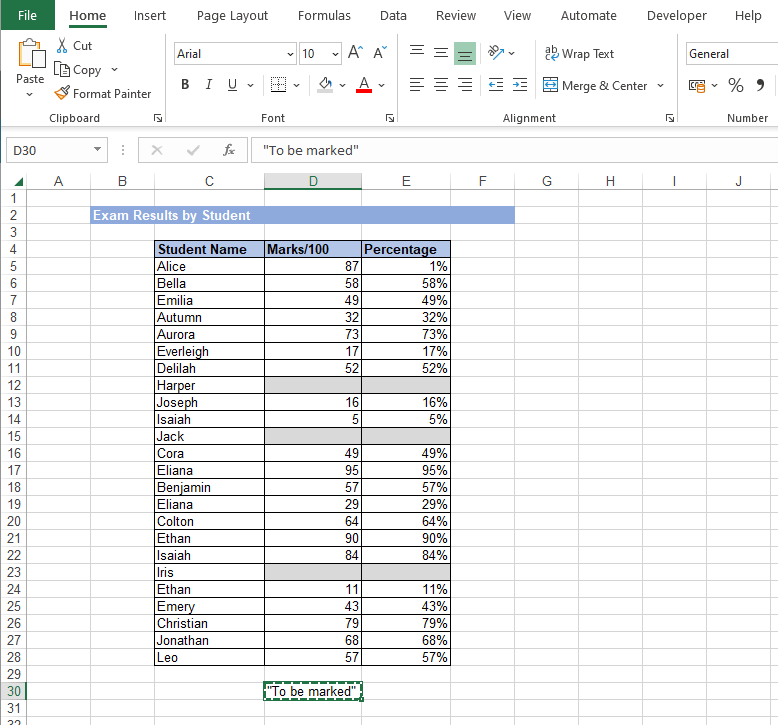This screenshot has width=778, height=725.
Task: Click the Format Painter brush icon
Action: [x=62, y=94]
